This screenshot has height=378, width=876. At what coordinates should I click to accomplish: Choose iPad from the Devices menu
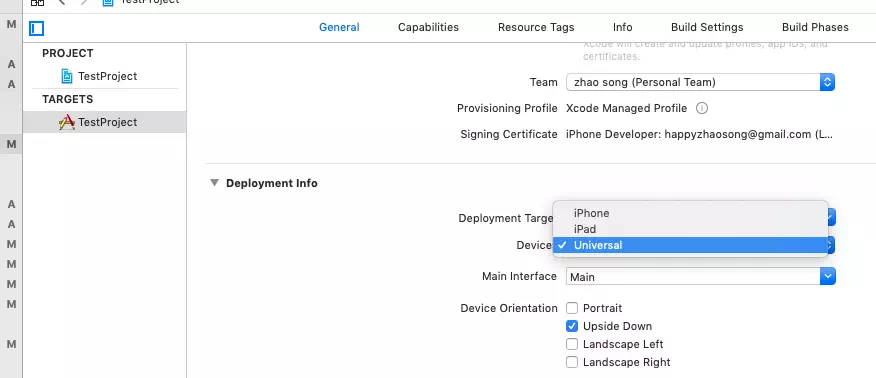pos(691,229)
